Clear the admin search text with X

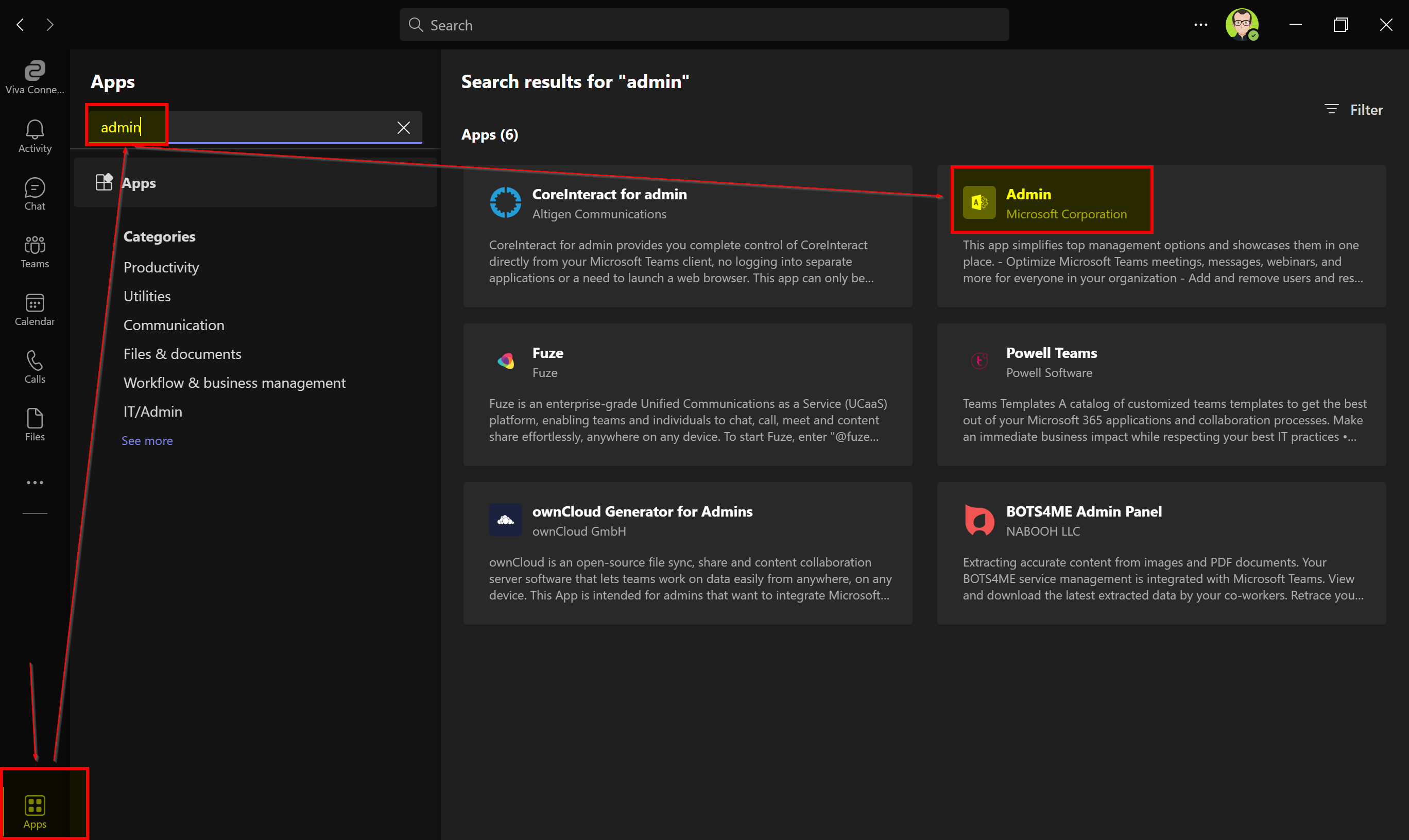coord(403,127)
